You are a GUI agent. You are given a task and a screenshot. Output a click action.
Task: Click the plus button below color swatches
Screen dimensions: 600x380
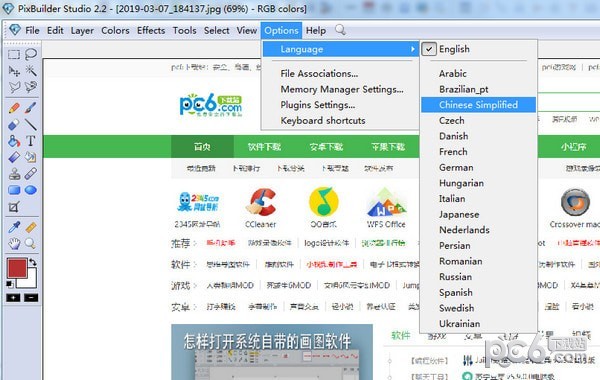pyautogui.click(x=13, y=298)
